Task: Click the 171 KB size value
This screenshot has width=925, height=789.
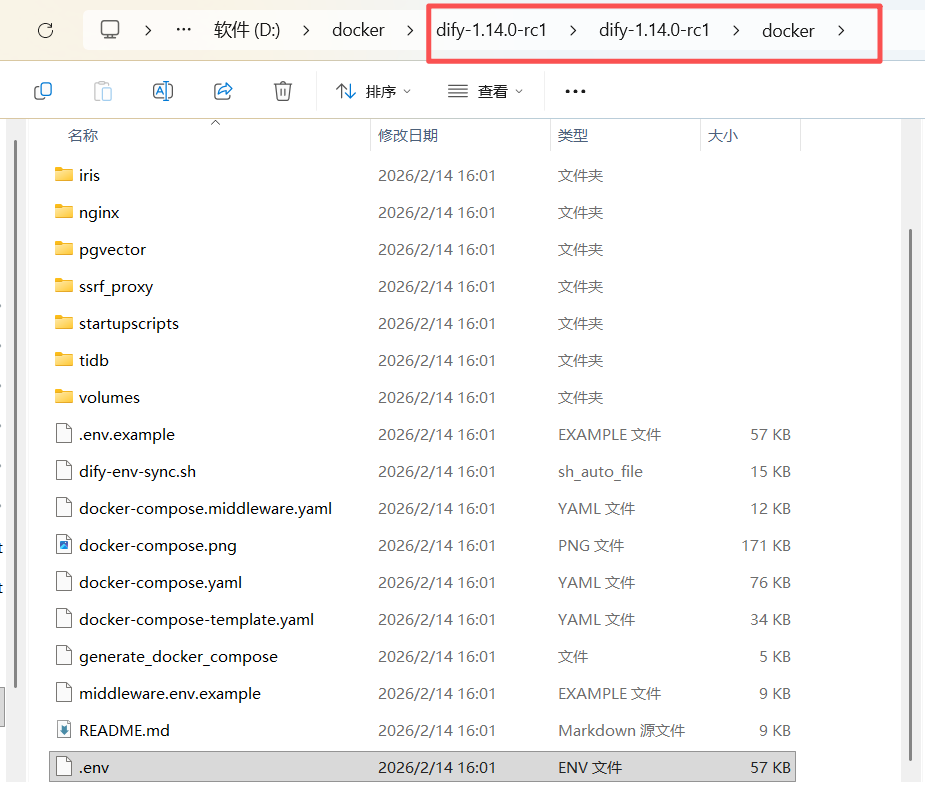Action: pyautogui.click(x=766, y=545)
